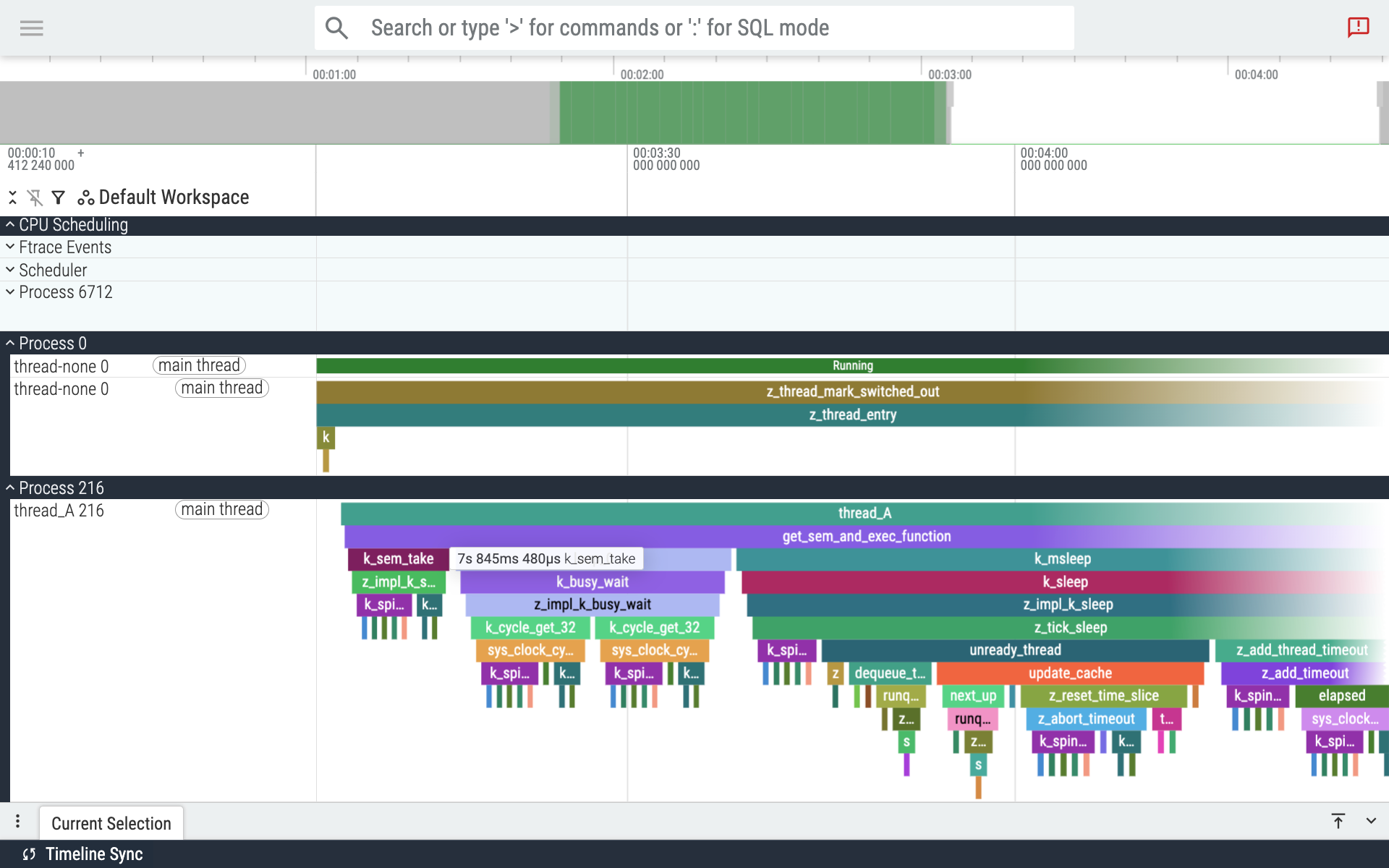Viewport: 1389px width, 868px height.
Task: Click the search magnifier icon
Action: pyautogui.click(x=337, y=27)
